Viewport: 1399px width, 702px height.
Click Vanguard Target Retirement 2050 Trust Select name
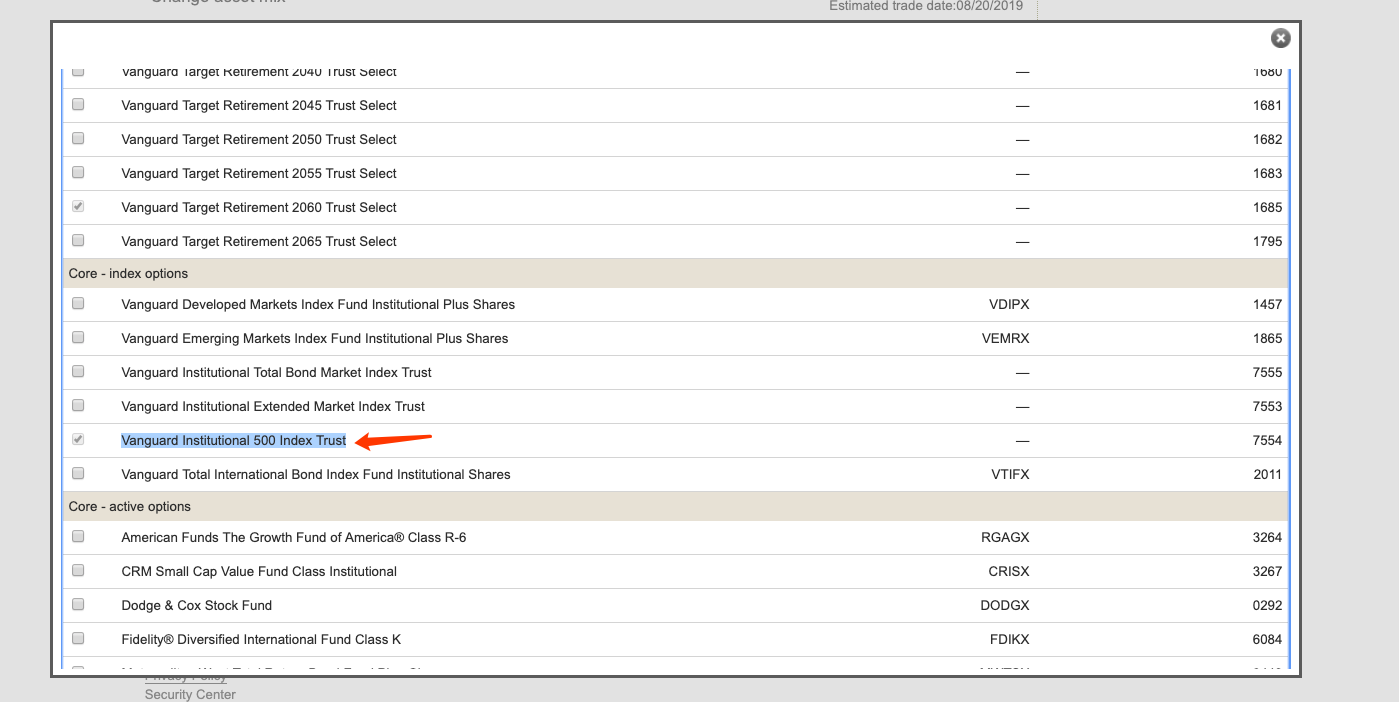259,139
